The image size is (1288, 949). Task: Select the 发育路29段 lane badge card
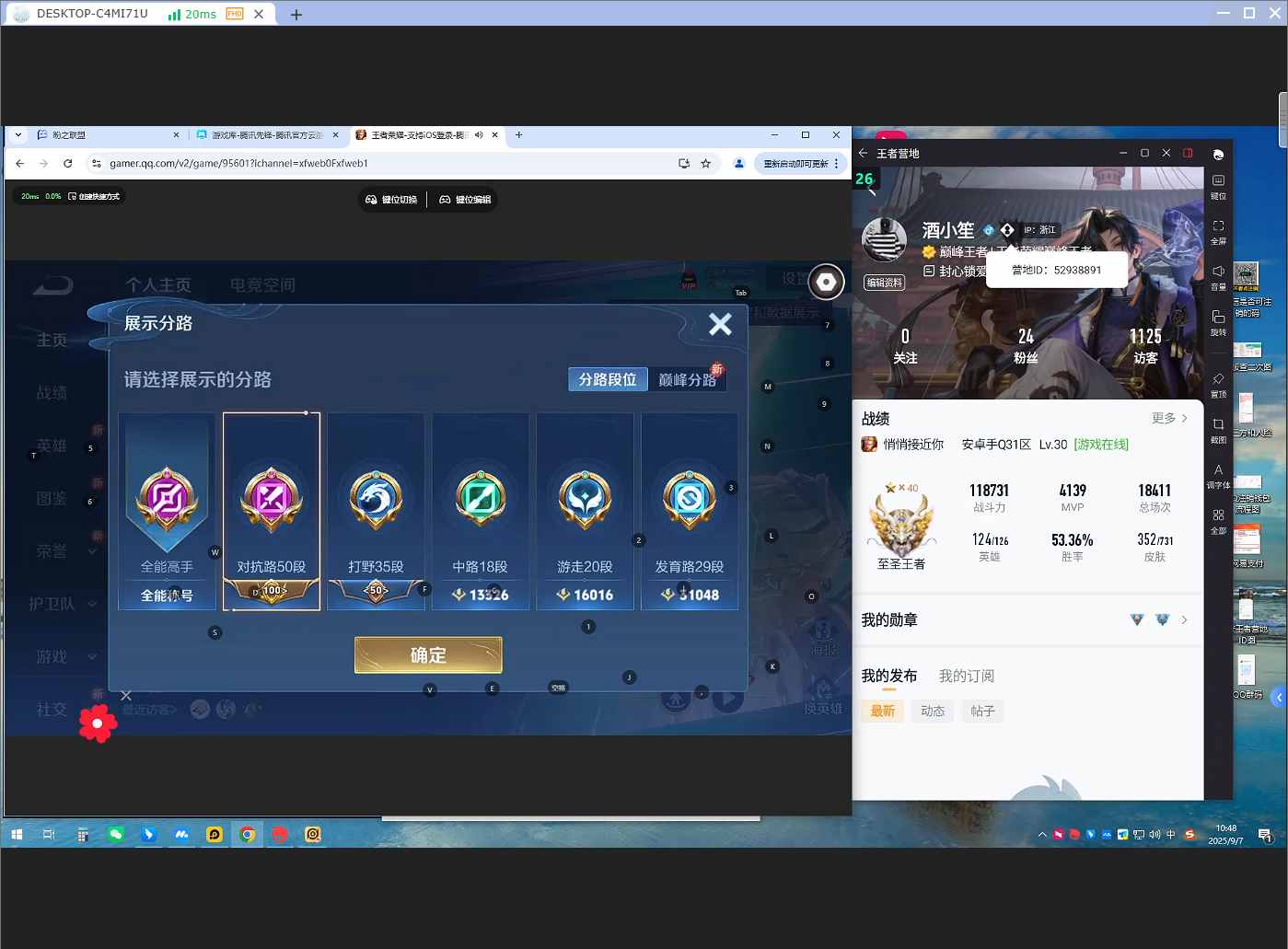[x=690, y=511]
